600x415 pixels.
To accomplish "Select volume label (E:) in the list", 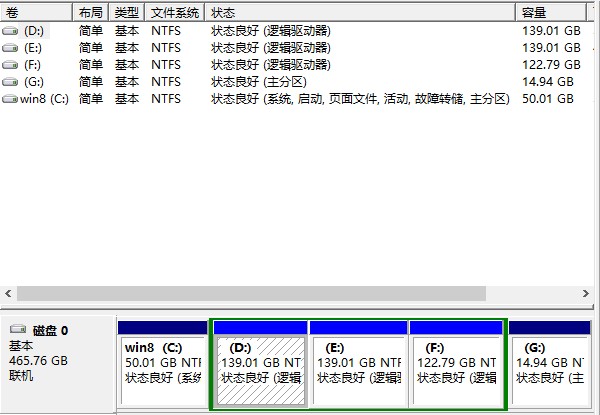I will click(33, 48).
